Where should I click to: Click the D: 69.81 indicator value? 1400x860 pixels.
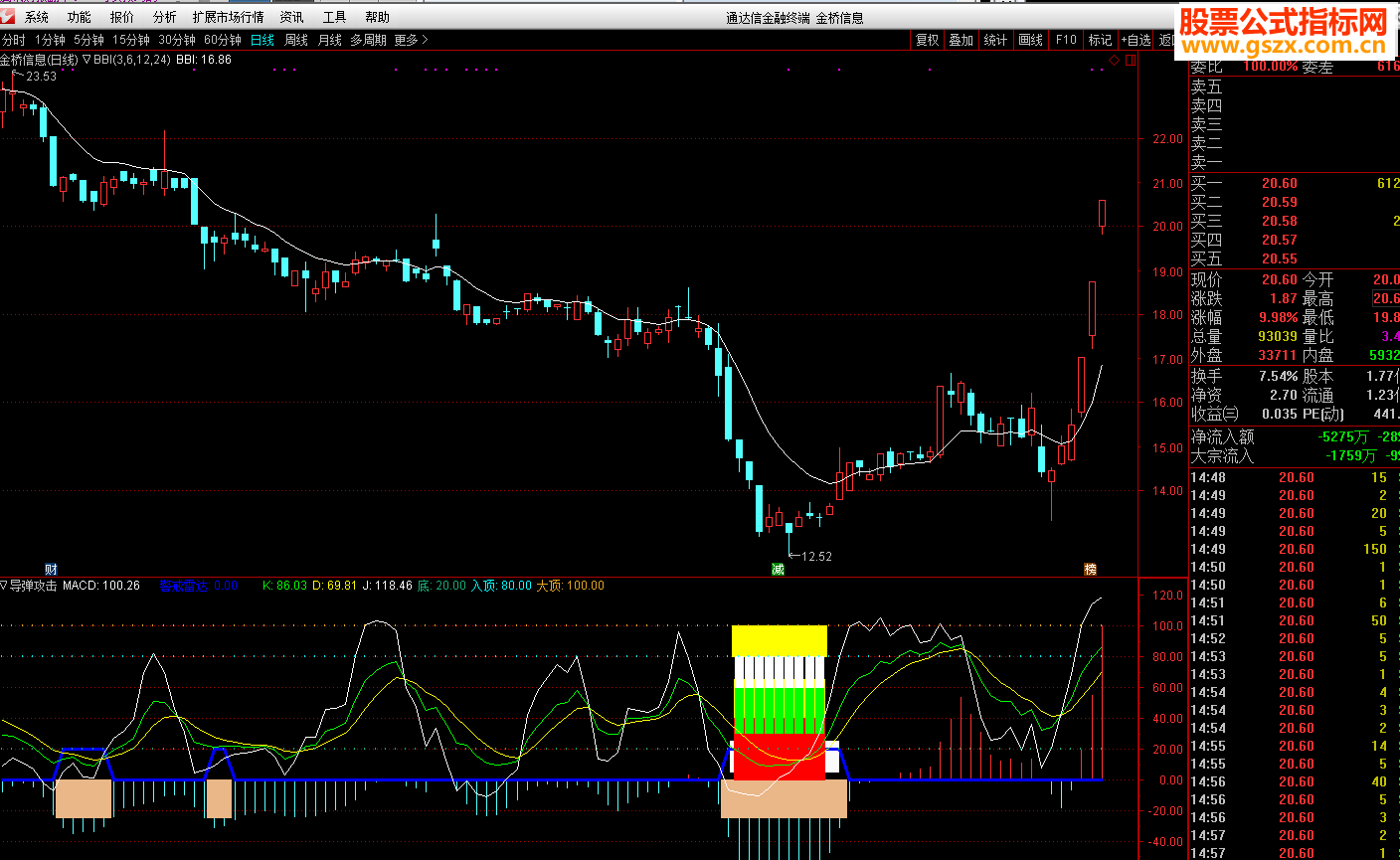[x=335, y=586]
